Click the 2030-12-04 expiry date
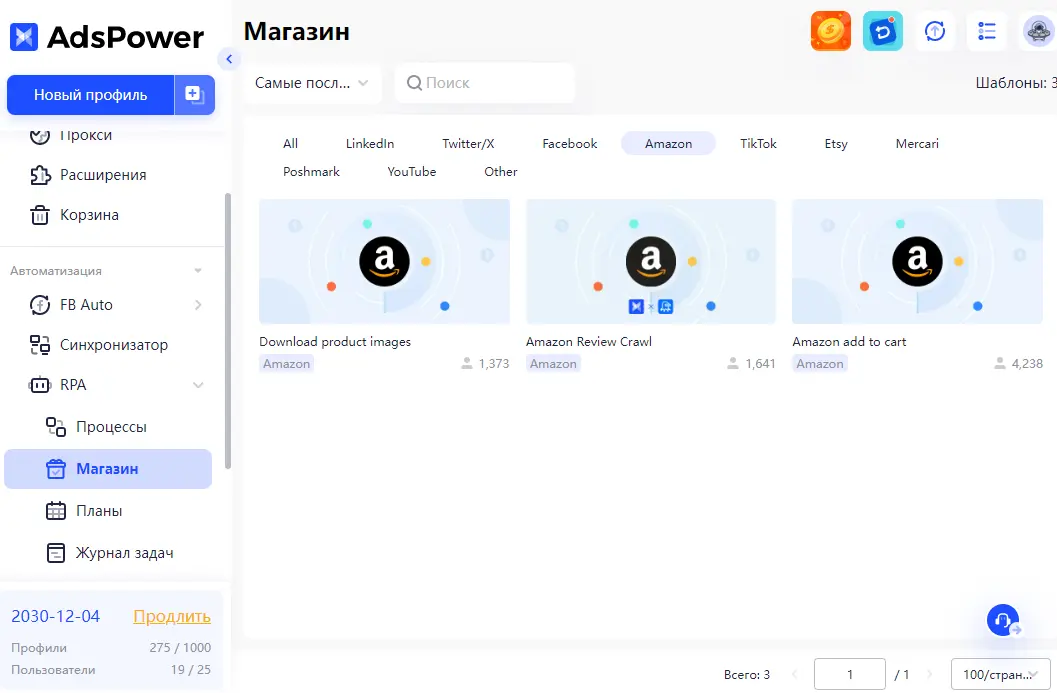Viewport: 1057px width, 693px height. 56,616
